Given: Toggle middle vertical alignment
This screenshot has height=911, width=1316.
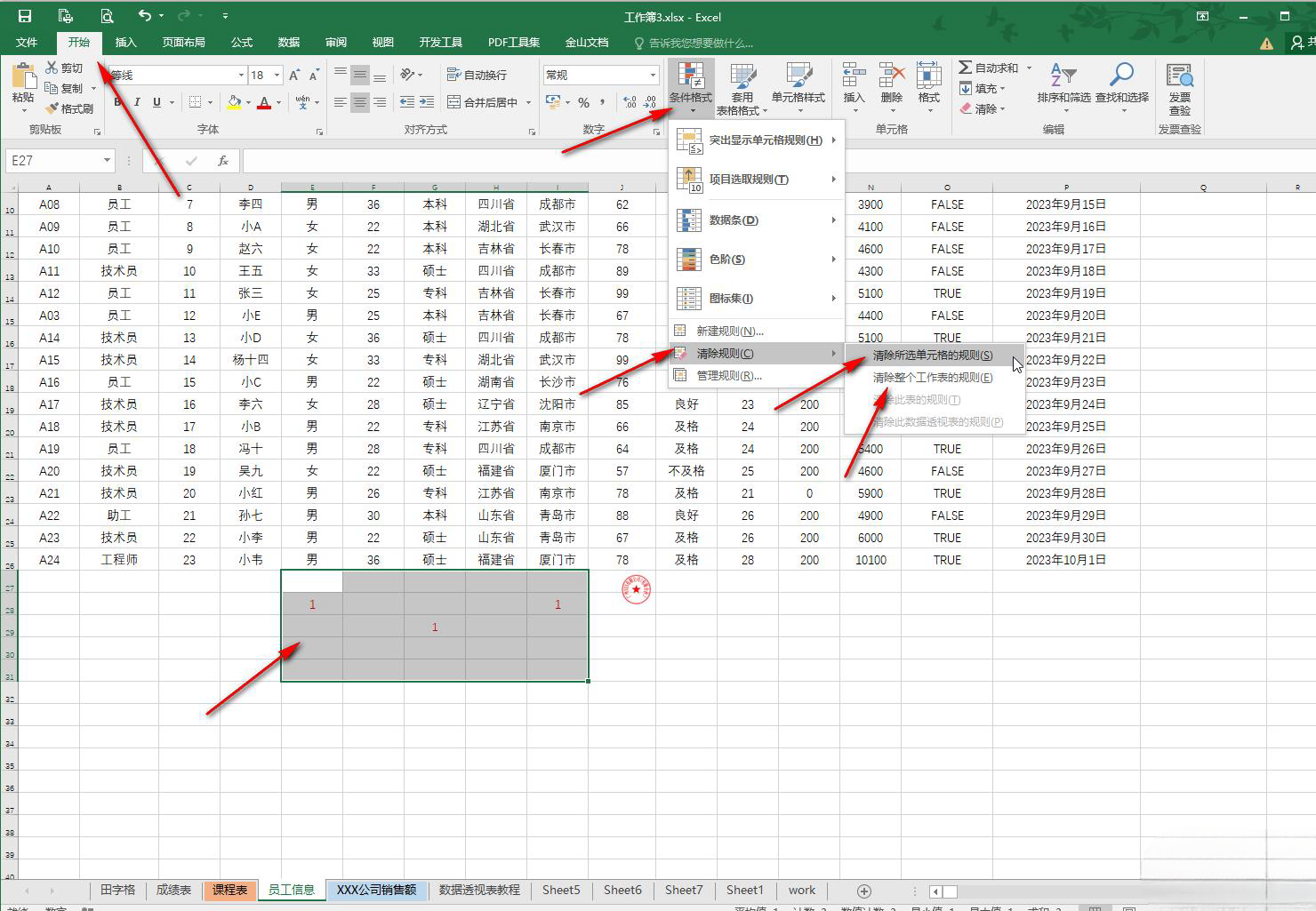Looking at the screenshot, I should pos(359,75).
